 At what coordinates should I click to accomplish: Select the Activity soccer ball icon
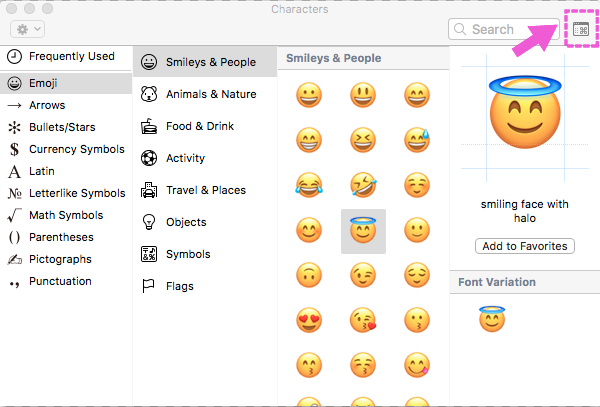(x=149, y=158)
